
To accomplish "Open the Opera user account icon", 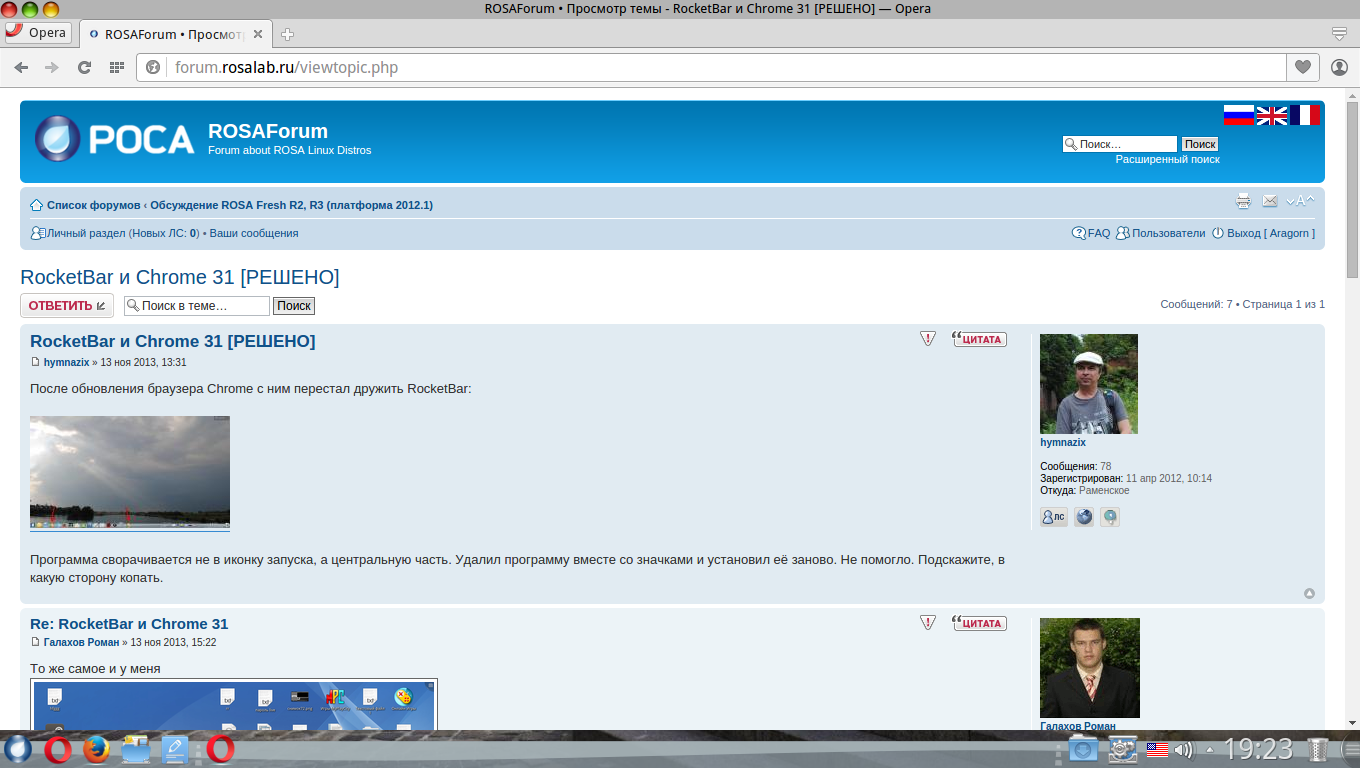I will coord(1339,67).
